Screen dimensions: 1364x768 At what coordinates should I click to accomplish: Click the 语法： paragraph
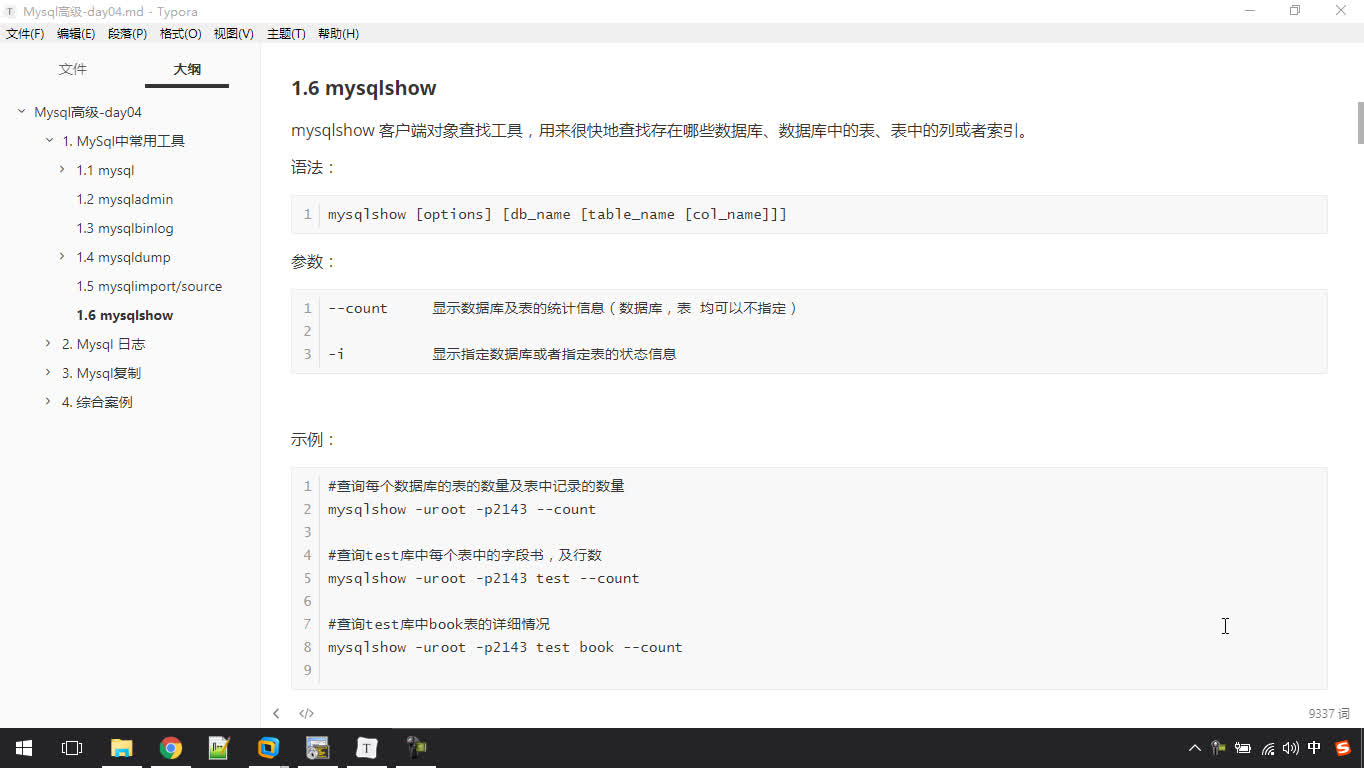pyautogui.click(x=314, y=167)
